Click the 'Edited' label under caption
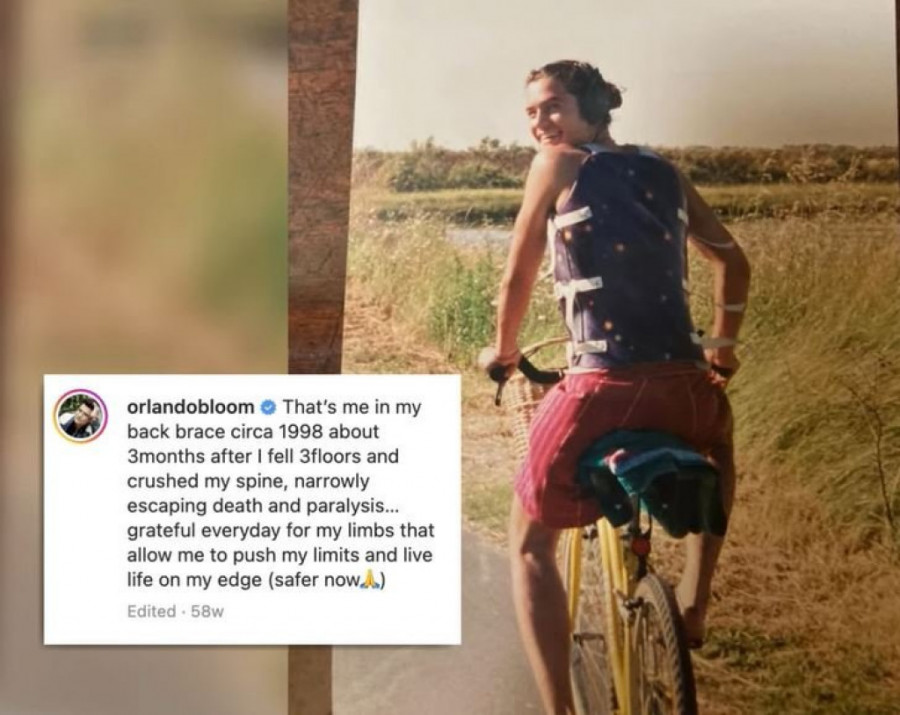The height and width of the screenshot is (715, 900). pos(152,611)
